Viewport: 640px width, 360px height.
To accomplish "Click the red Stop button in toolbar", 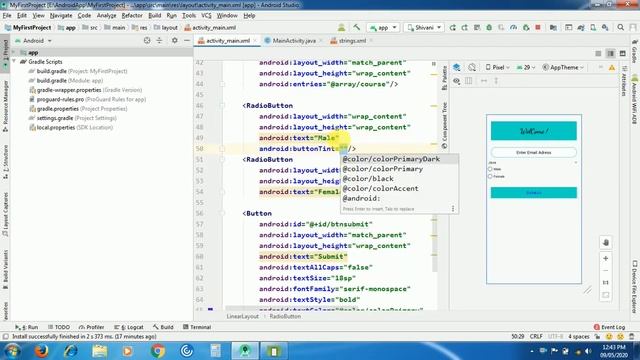I will [x=538, y=27].
